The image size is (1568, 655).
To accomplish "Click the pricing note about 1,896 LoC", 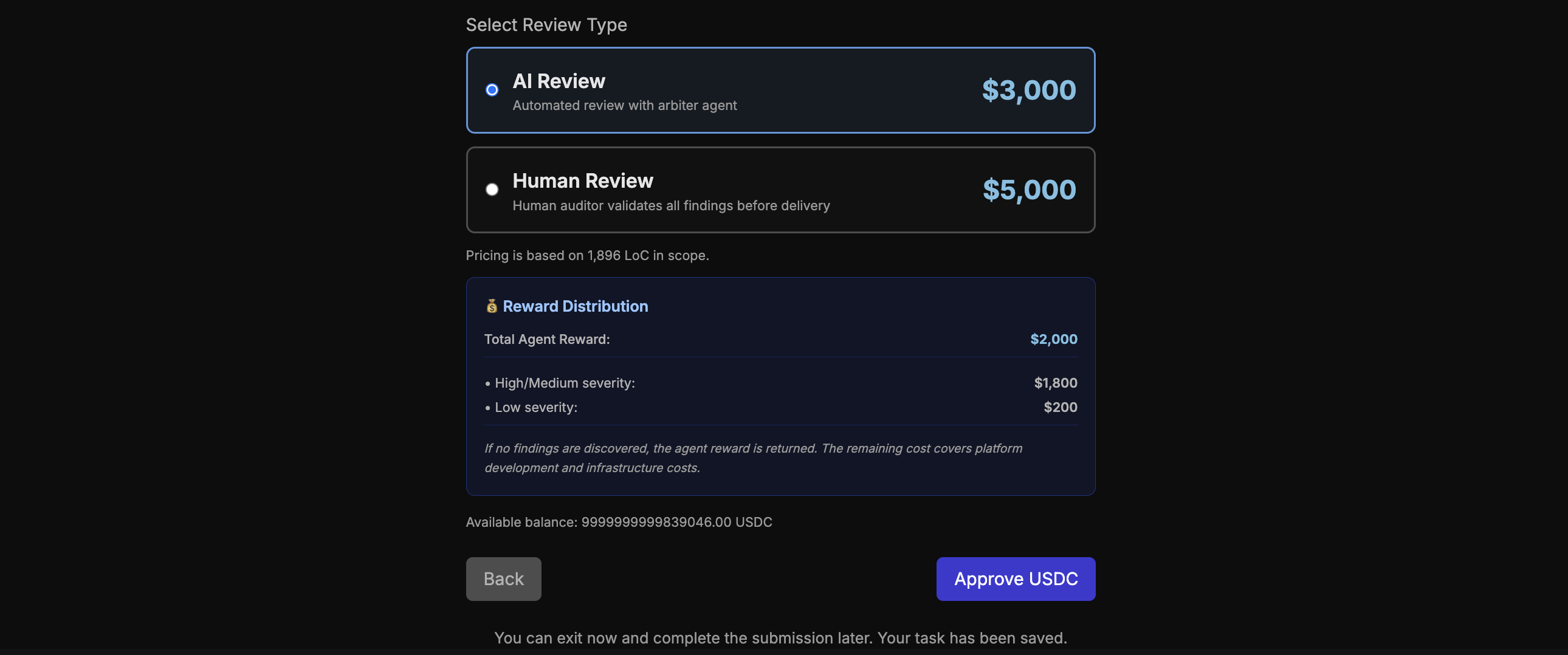I will (587, 255).
